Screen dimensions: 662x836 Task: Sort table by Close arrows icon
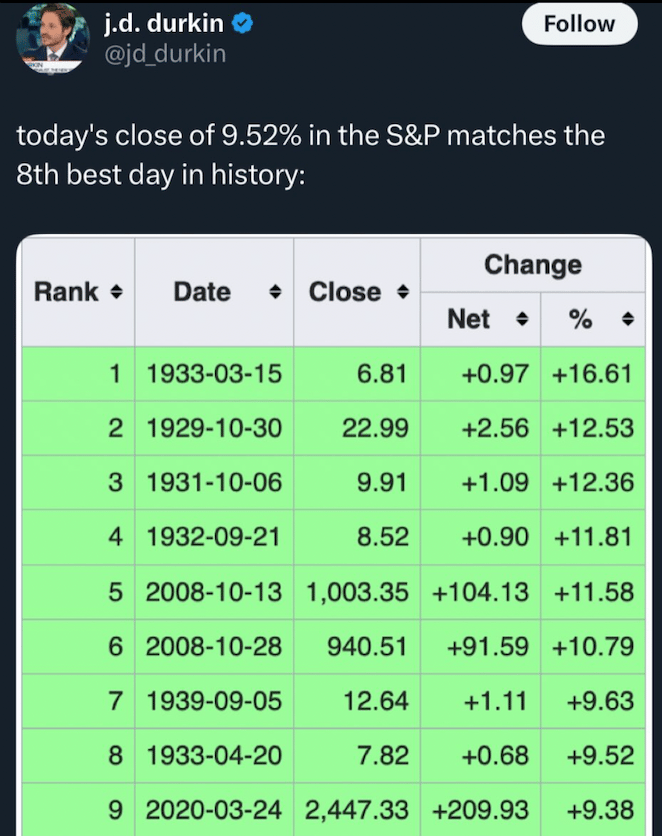tap(403, 292)
